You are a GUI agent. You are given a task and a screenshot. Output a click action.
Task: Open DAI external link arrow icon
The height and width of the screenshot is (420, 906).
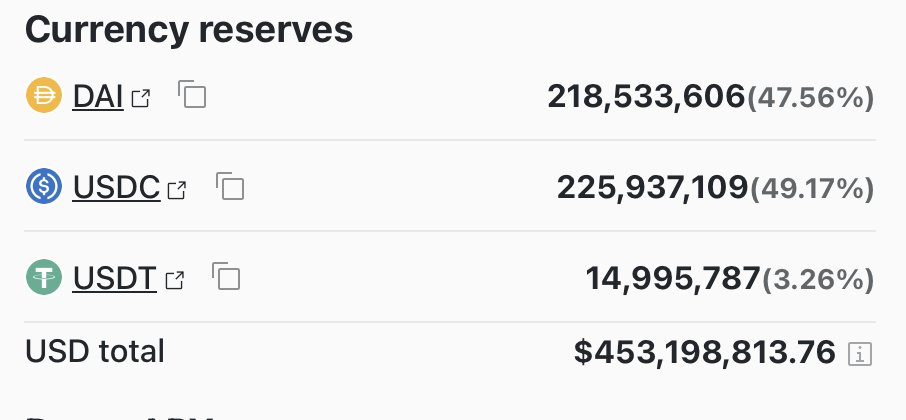click(141, 98)
